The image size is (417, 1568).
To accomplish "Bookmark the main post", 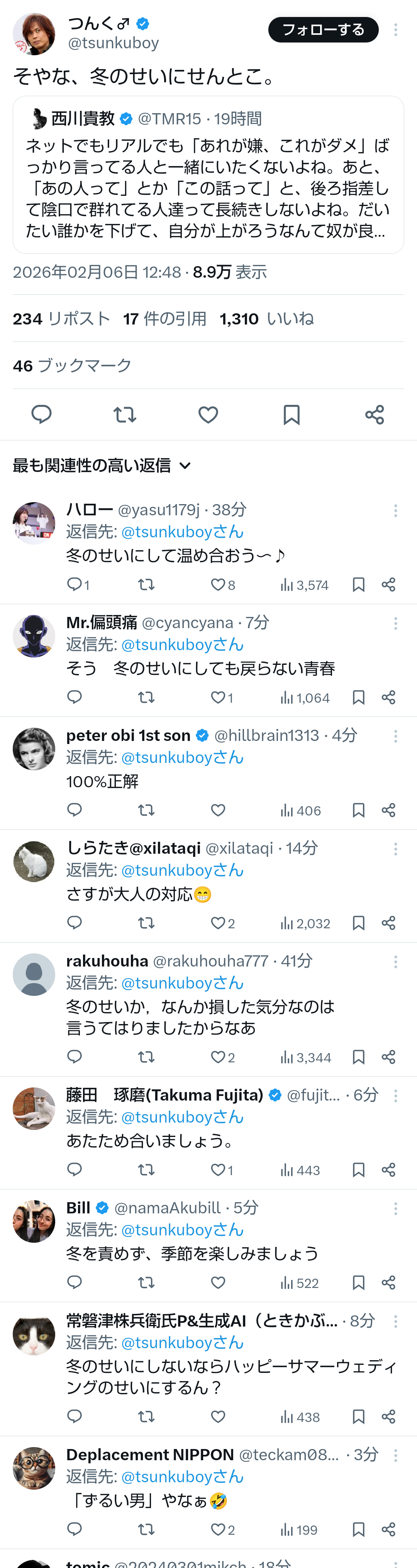I will [292, 415].
